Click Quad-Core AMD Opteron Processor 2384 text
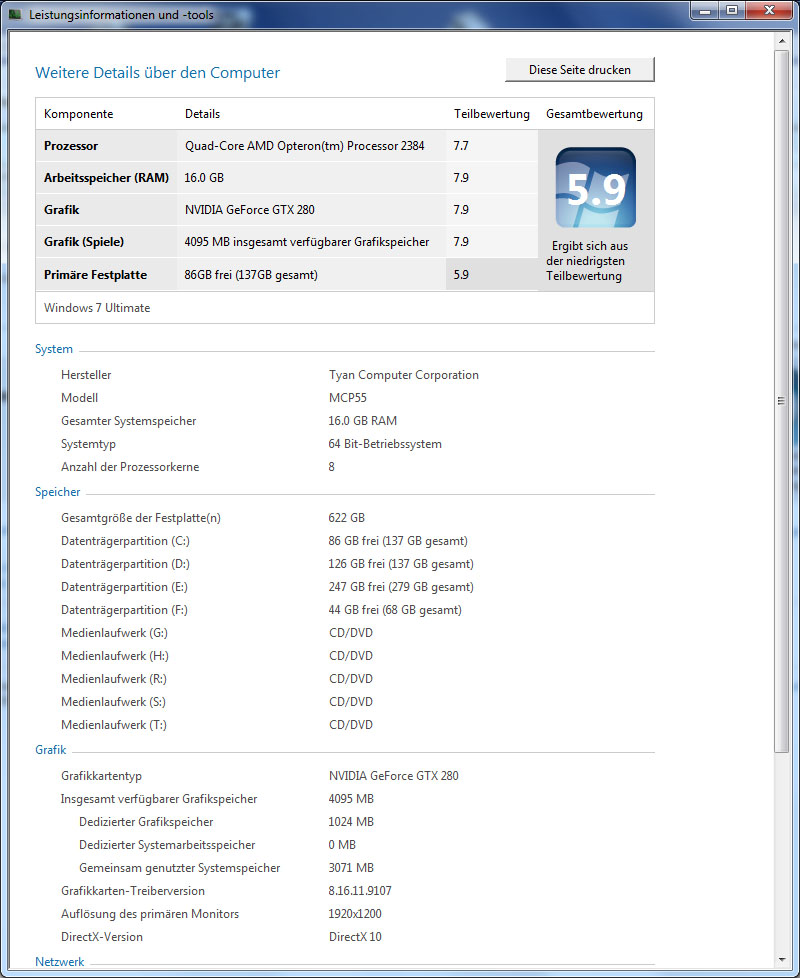The height and width of the screenshot is (978, 800). tap(304, 146)
